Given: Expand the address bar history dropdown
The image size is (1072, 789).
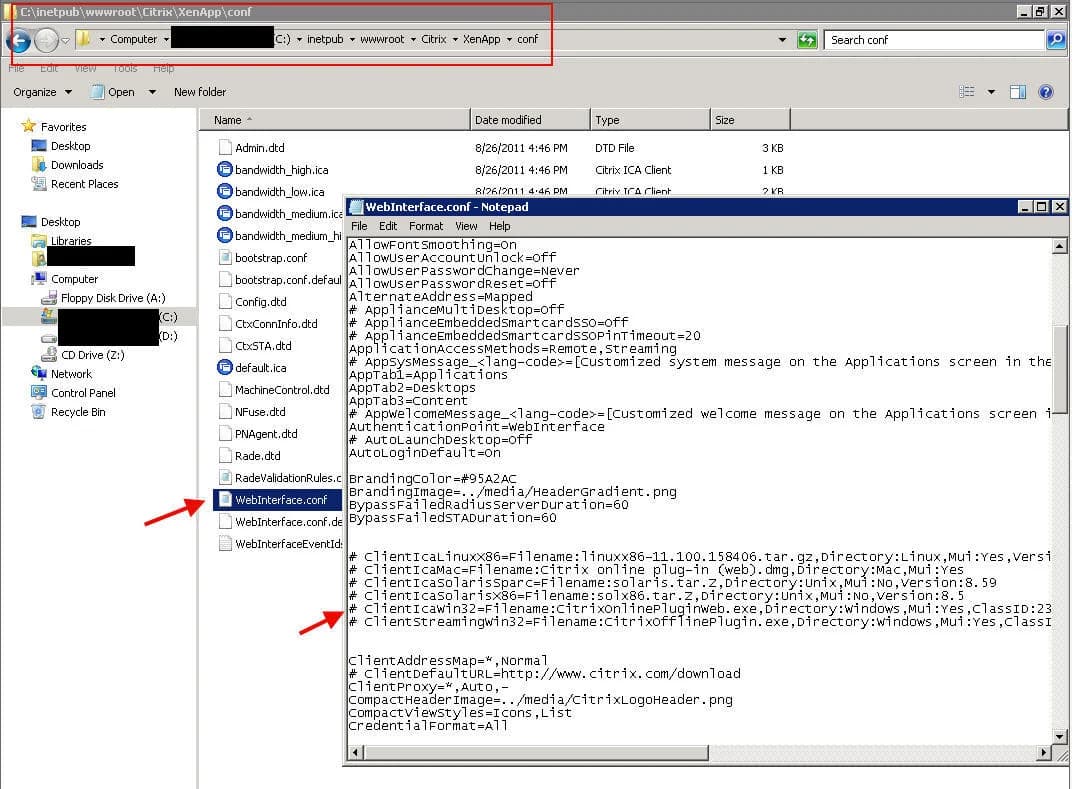Looking at the screenshot, I should (x=782, y=40).
